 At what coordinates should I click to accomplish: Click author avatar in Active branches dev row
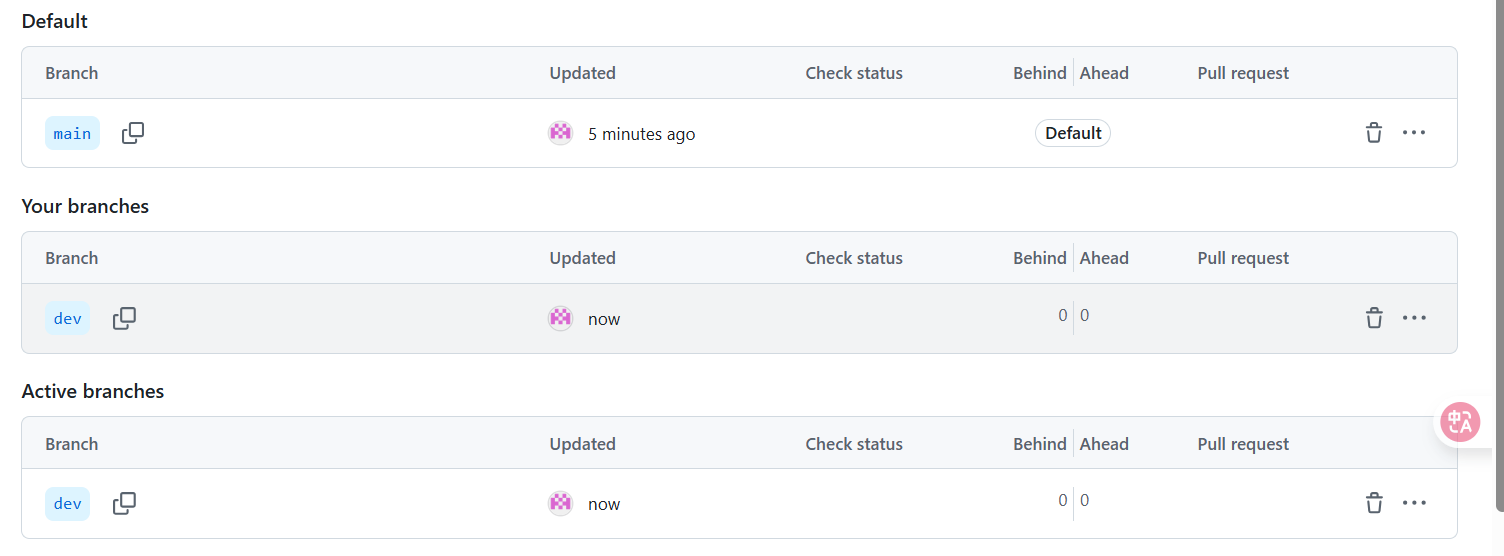tap(561, 504)
